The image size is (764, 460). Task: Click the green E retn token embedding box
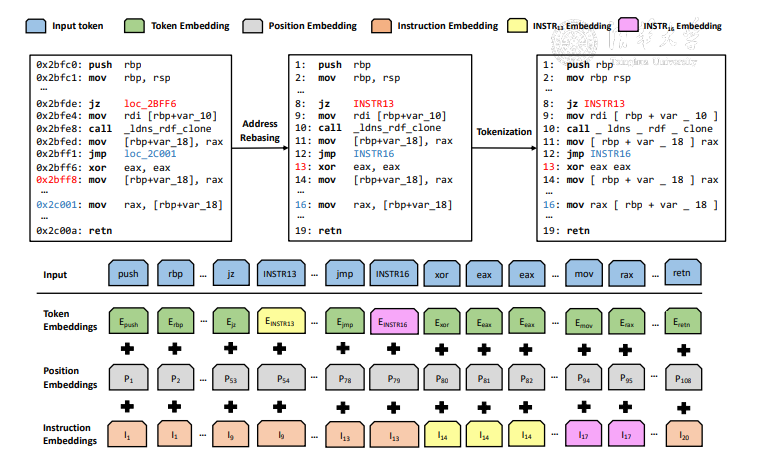683,321
